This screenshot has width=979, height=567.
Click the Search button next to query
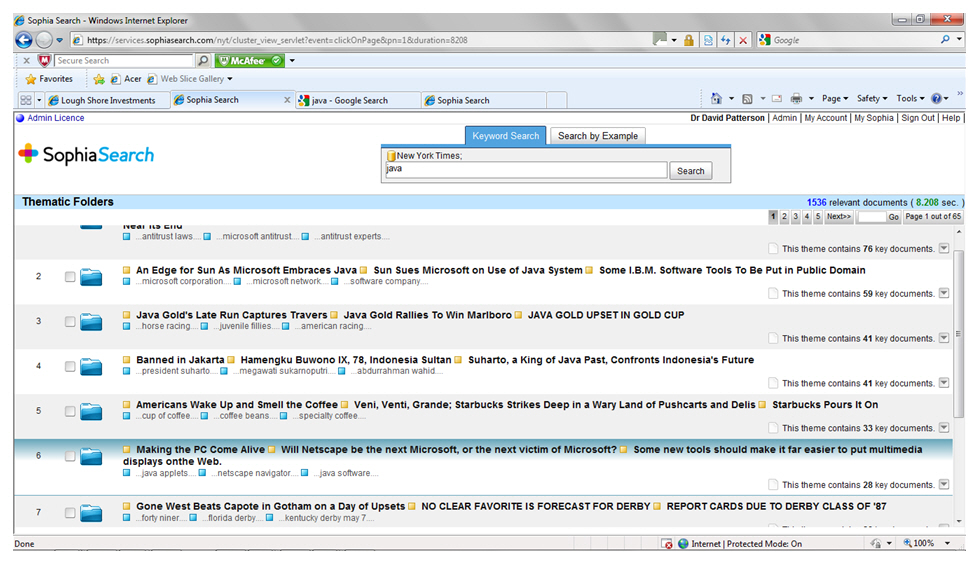click(690, 170)
